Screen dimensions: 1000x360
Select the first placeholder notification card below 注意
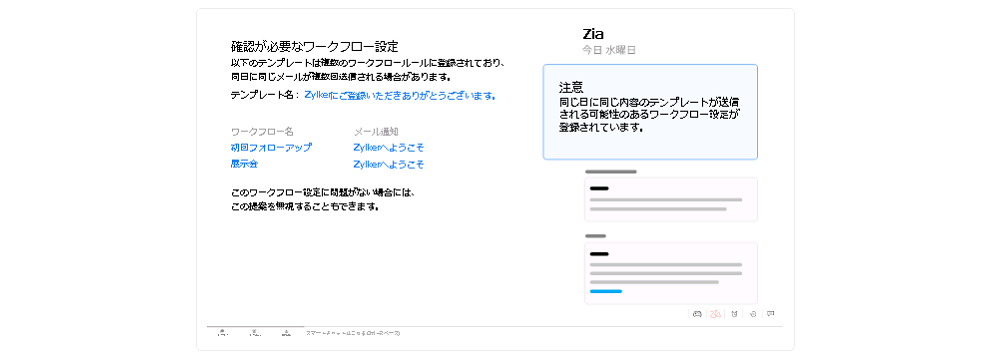pyautogui.click(x=671, y=200)
